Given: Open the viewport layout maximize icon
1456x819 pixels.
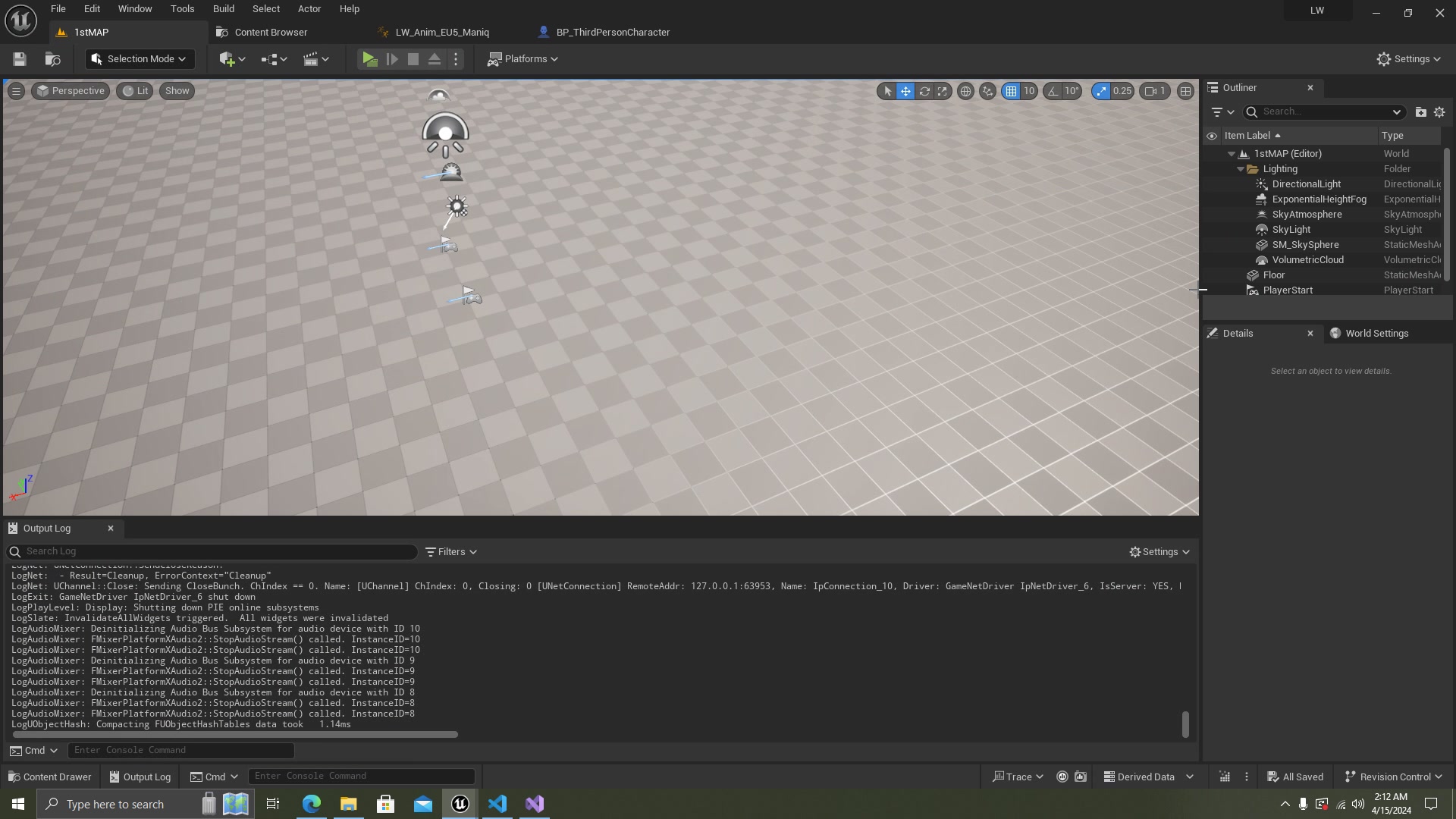Looking at the screenshot, I should (x=1185, y=91).
